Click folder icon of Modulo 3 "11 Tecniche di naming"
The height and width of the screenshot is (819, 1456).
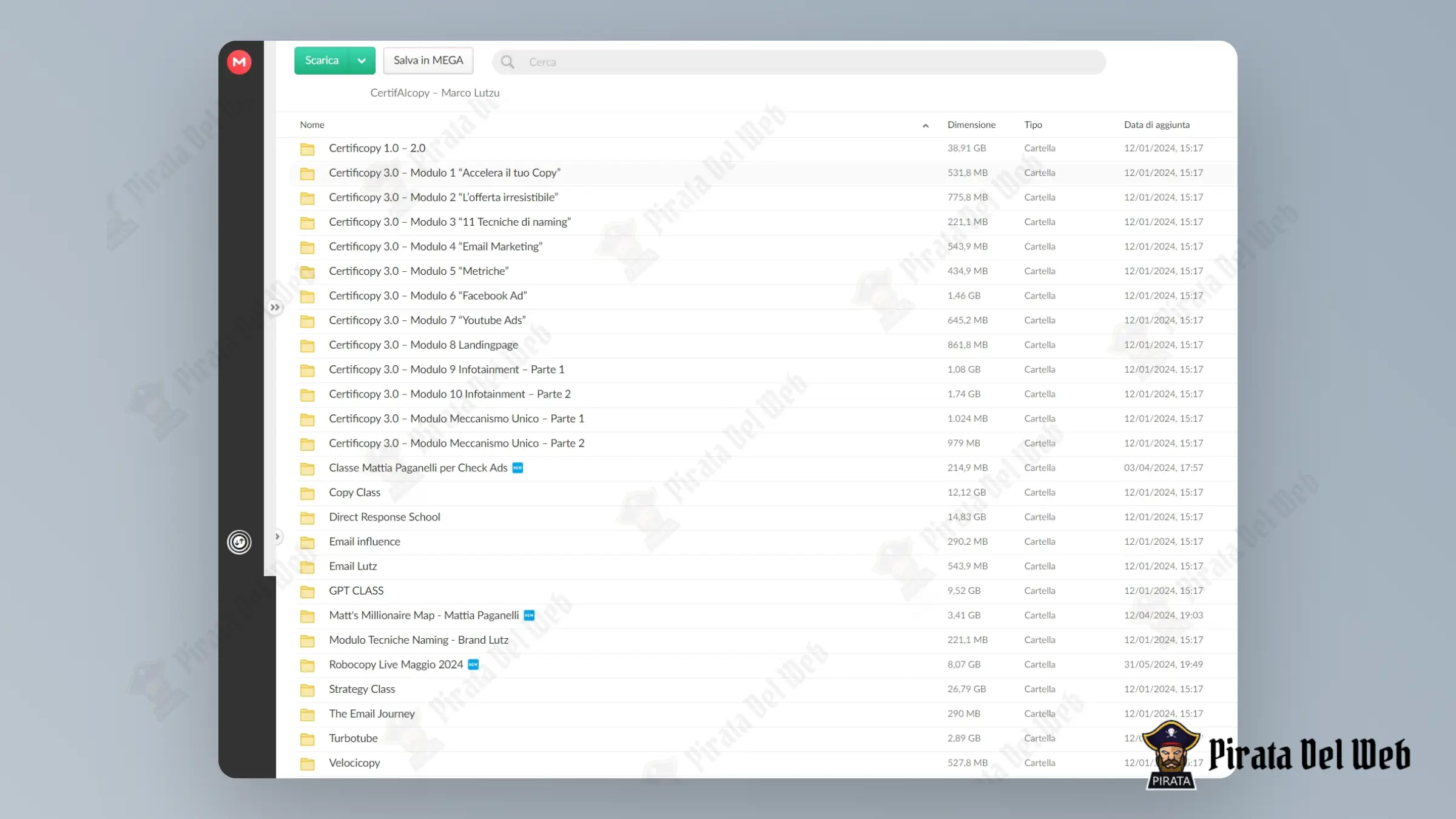(308, 223)
